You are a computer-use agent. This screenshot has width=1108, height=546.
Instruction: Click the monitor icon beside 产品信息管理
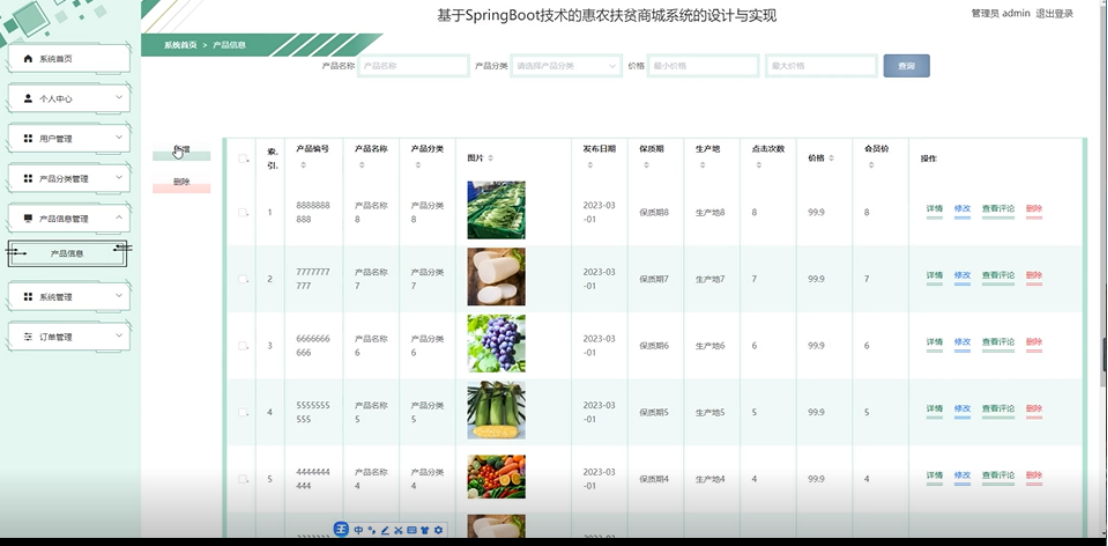(28, 218)
